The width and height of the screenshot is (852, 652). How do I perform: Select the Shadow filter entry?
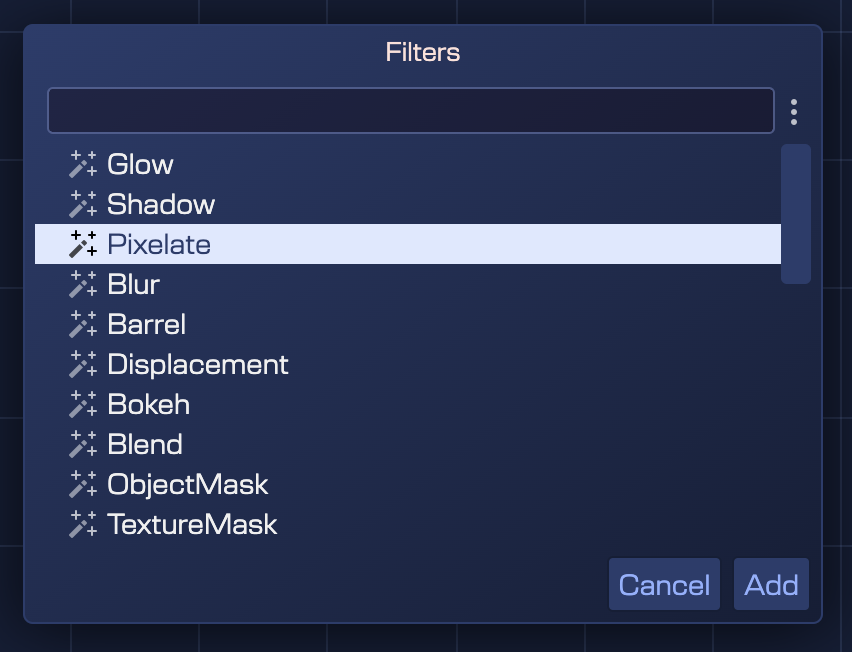point(160,204)
